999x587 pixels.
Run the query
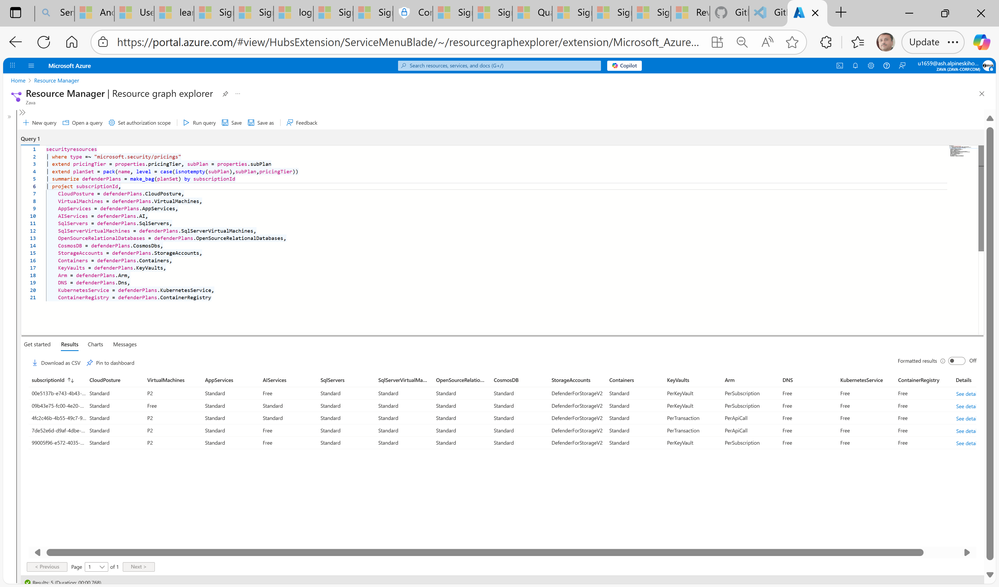click(199, 123)
